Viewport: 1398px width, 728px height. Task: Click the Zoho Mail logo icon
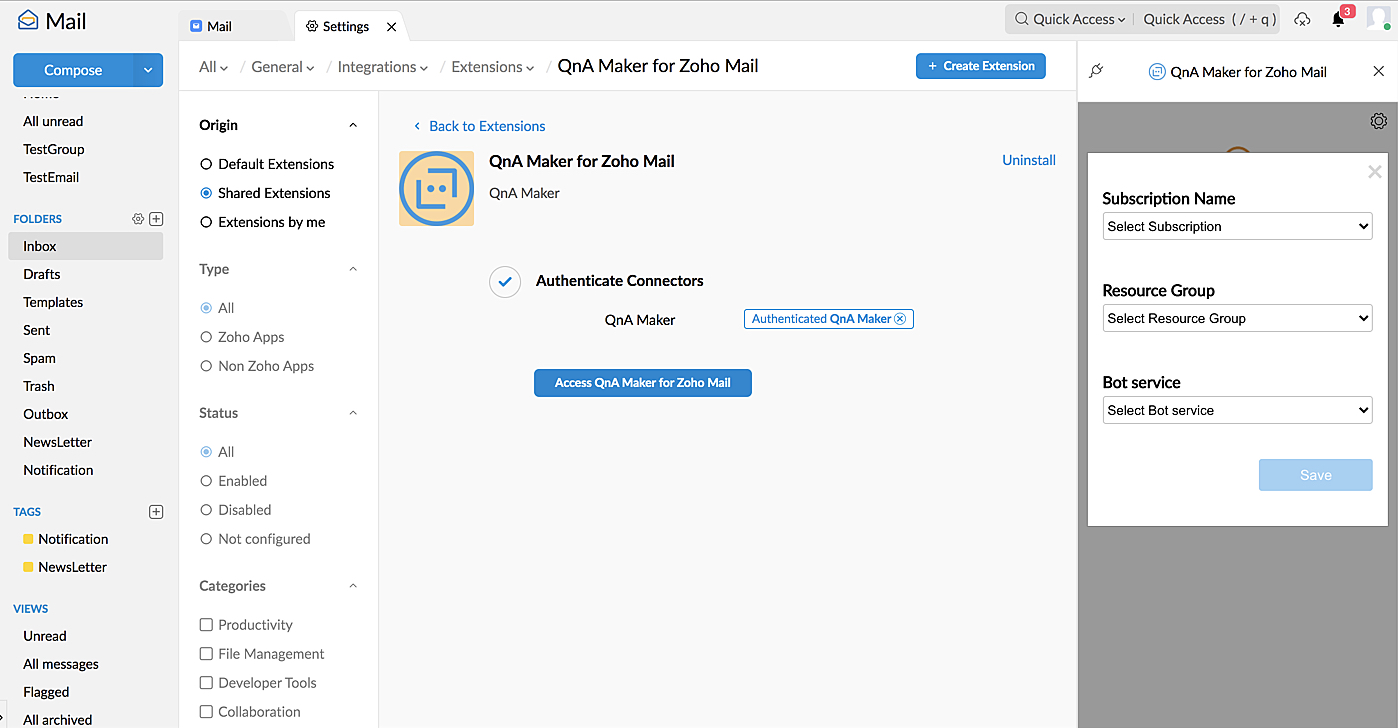(x=28, y=19)
